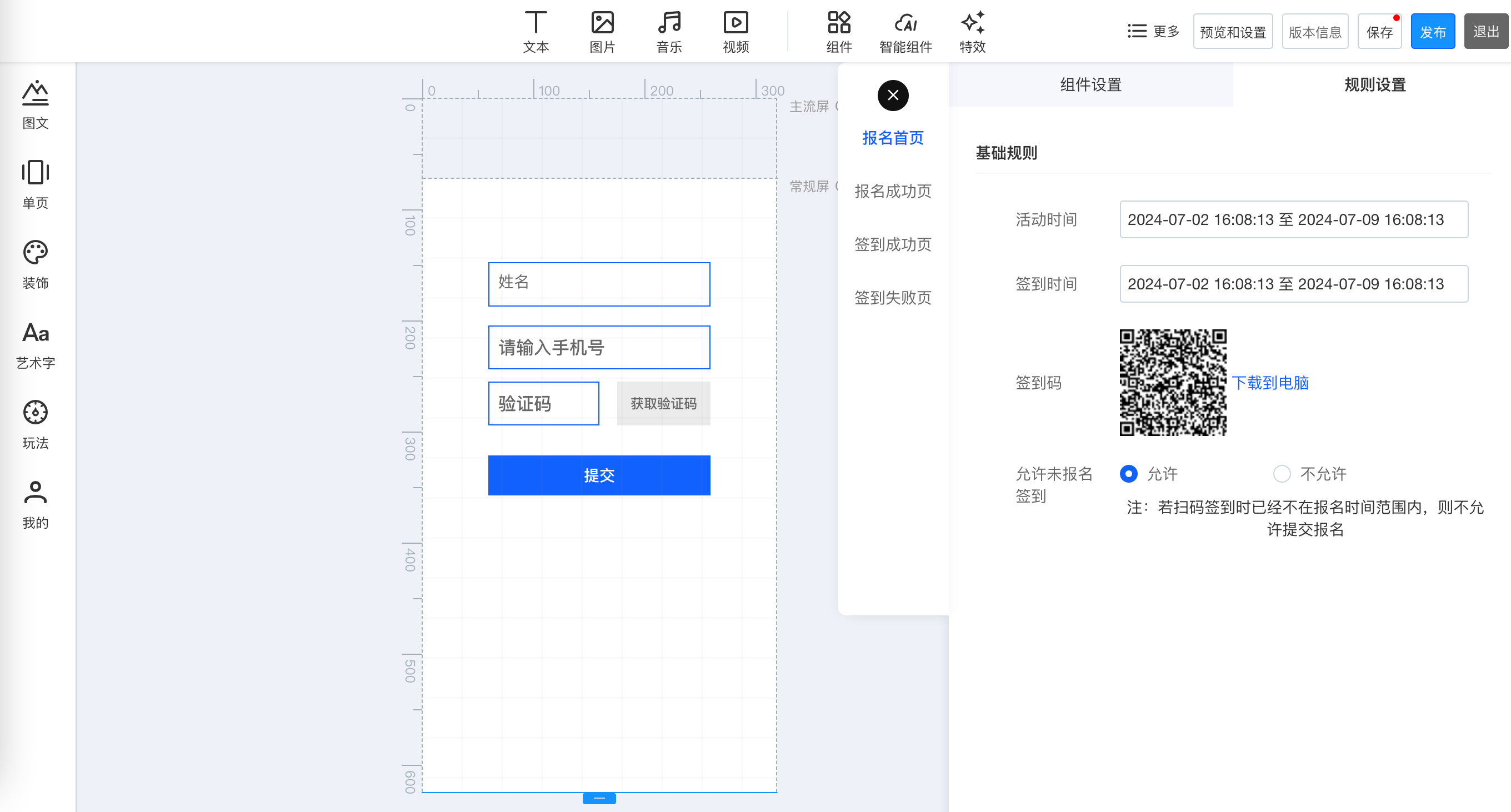Open the 玩法 gameplay sidebar item
Viewport: 1511px width, 812px height.
coord(35,424)
